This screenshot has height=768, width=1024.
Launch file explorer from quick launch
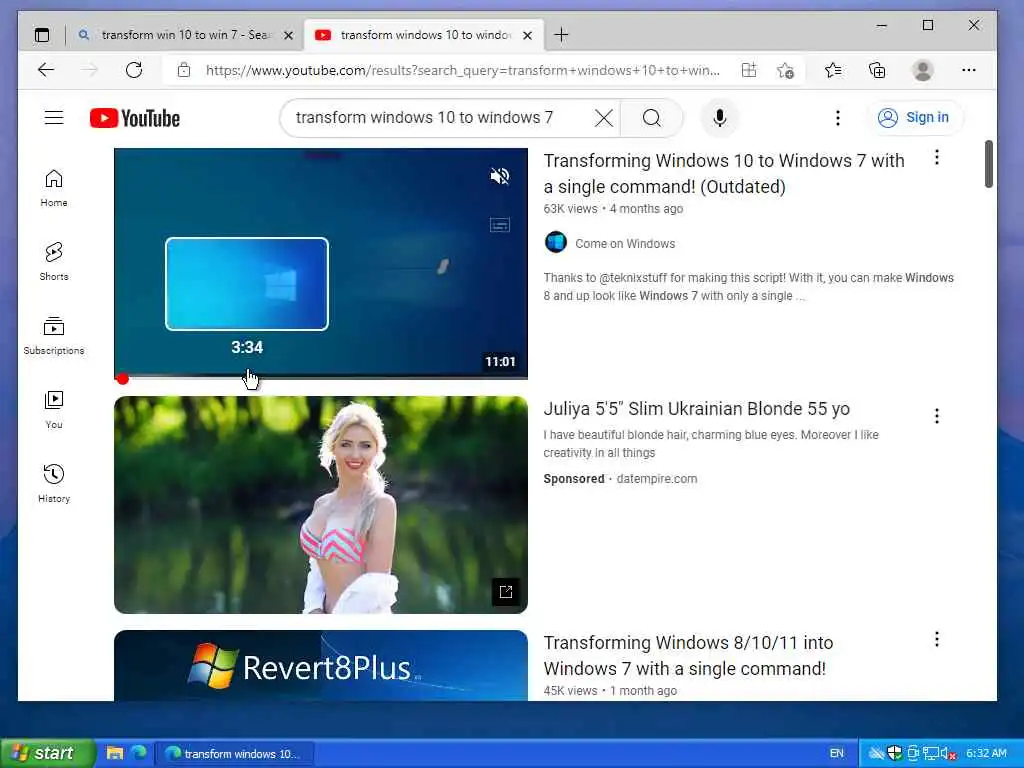pyautogui.click(x=115, y=753)
